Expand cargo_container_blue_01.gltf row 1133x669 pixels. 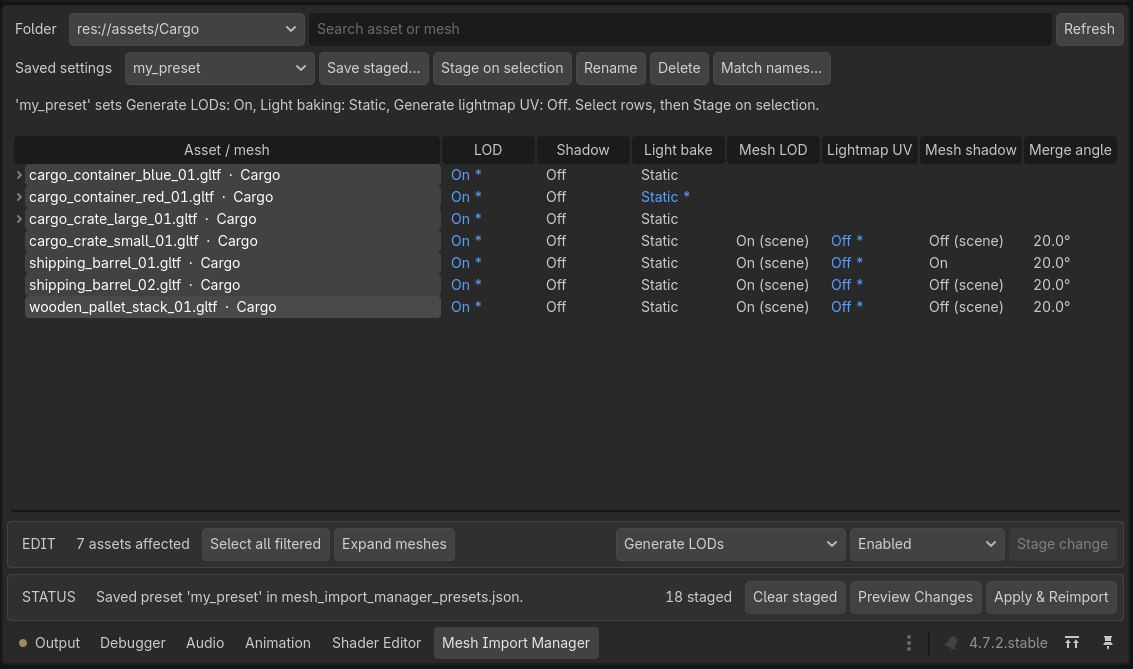pos(19,175)
